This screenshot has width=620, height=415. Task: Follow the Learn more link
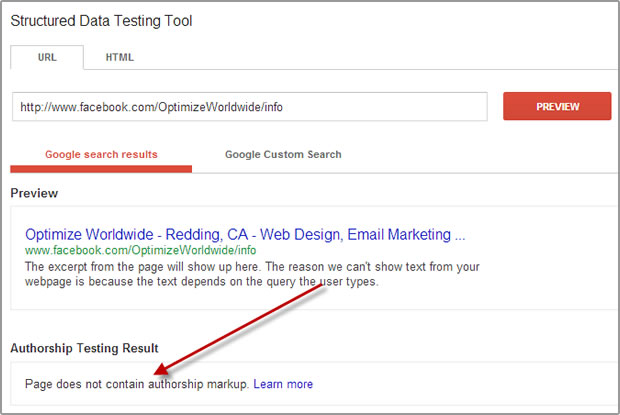point(283,384)
